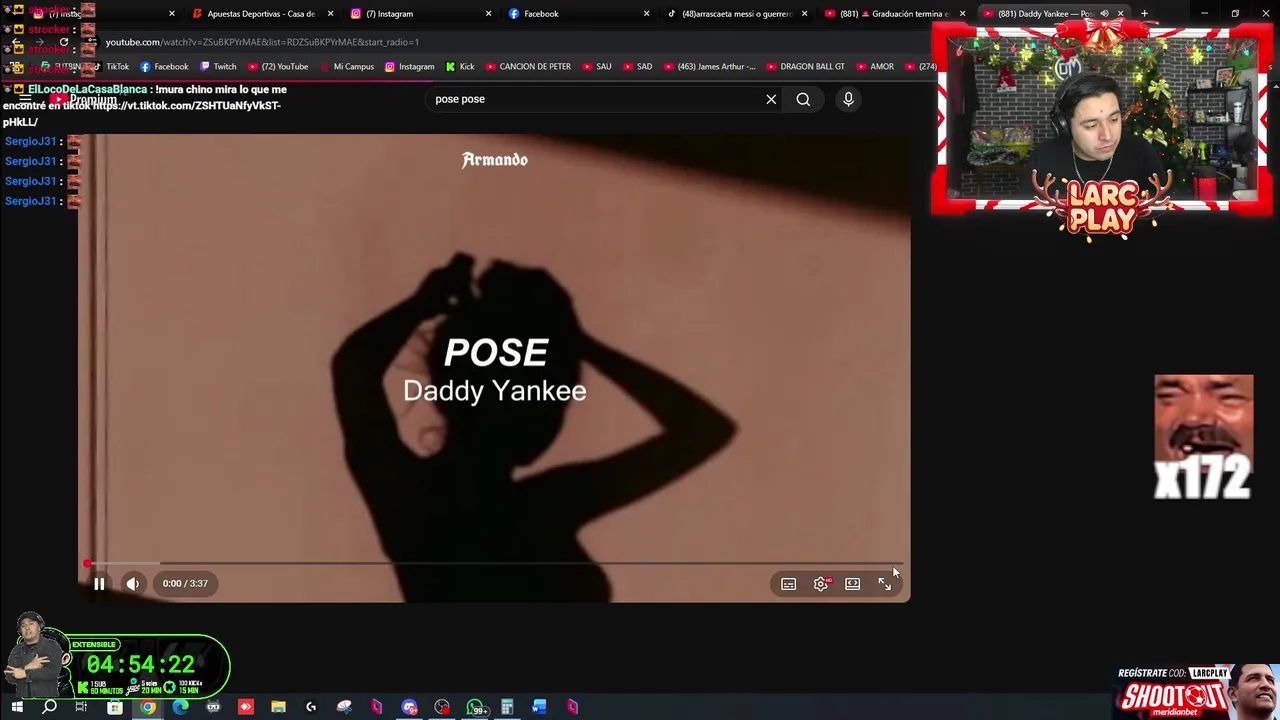
Task: Close the Facebook tab
Action: click(646, 14)
